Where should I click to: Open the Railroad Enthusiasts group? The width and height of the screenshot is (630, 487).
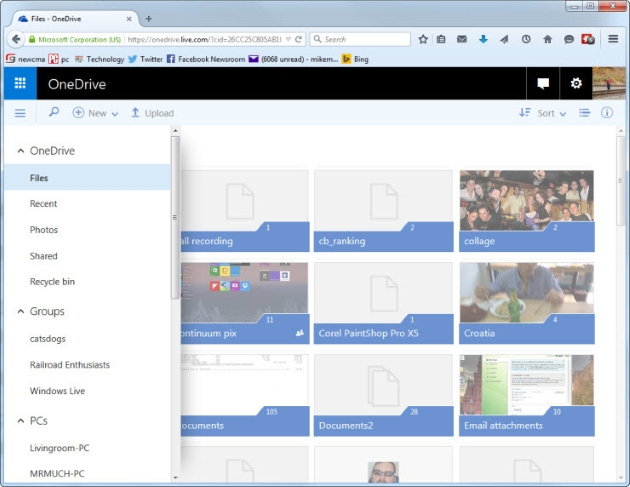[69, 365]
